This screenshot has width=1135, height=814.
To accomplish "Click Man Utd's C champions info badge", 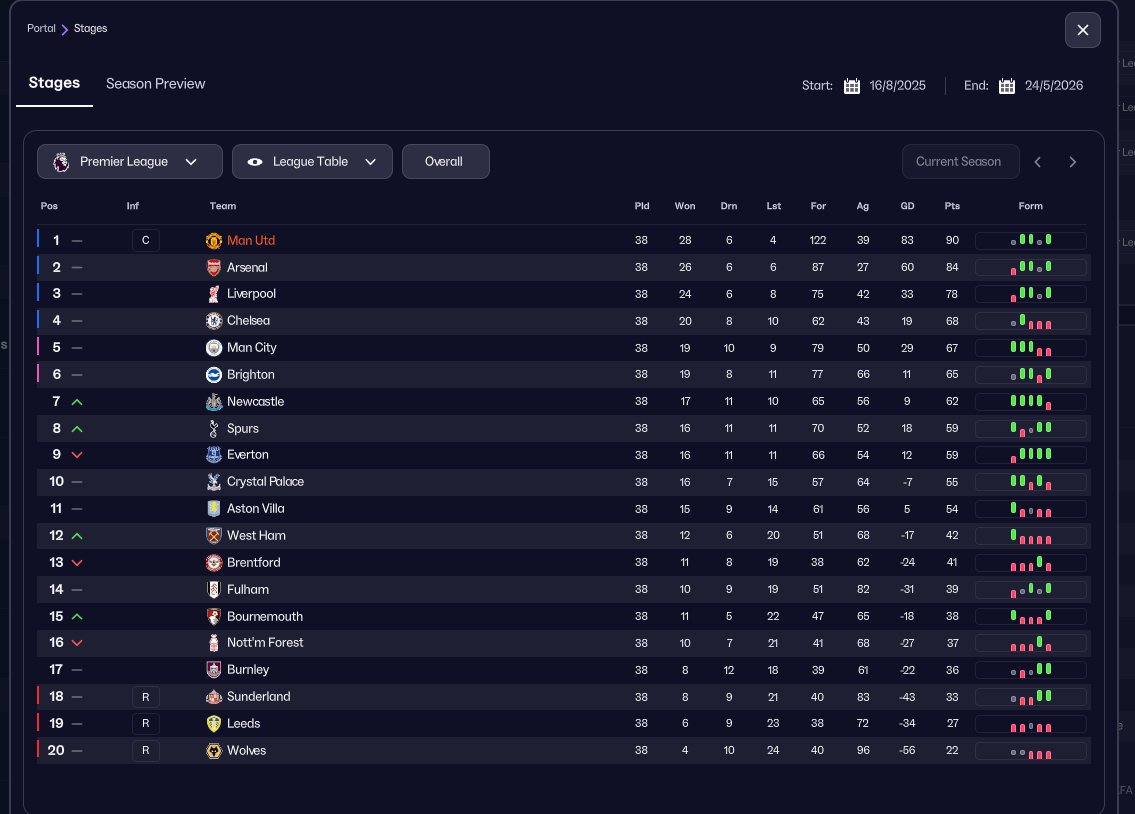I will coord(145,240).
